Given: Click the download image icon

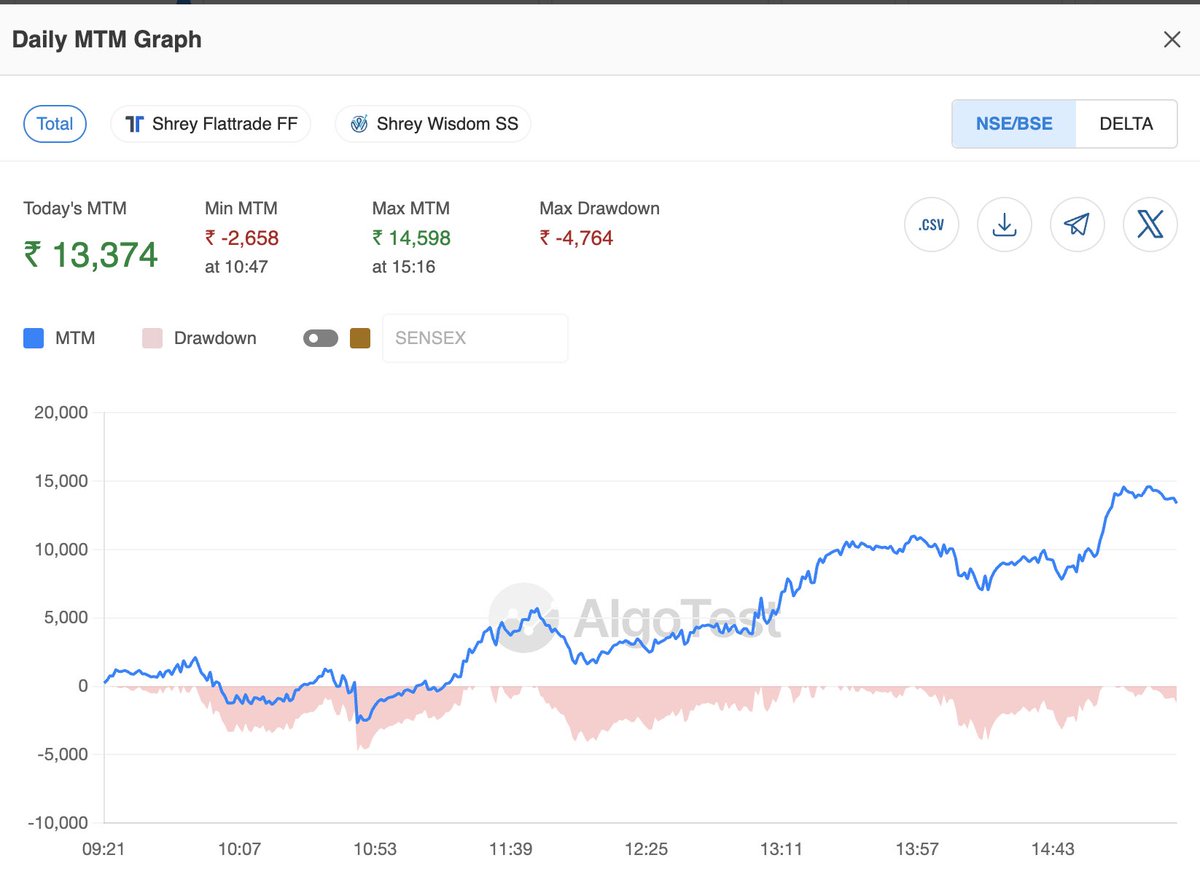Looking at the screenshot, I should (x=1004, y=224).
